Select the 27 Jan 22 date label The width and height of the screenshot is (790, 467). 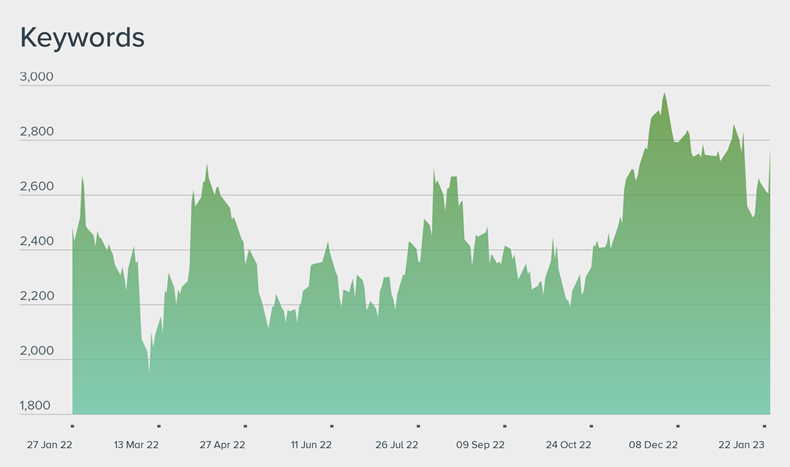coord(50,444)
